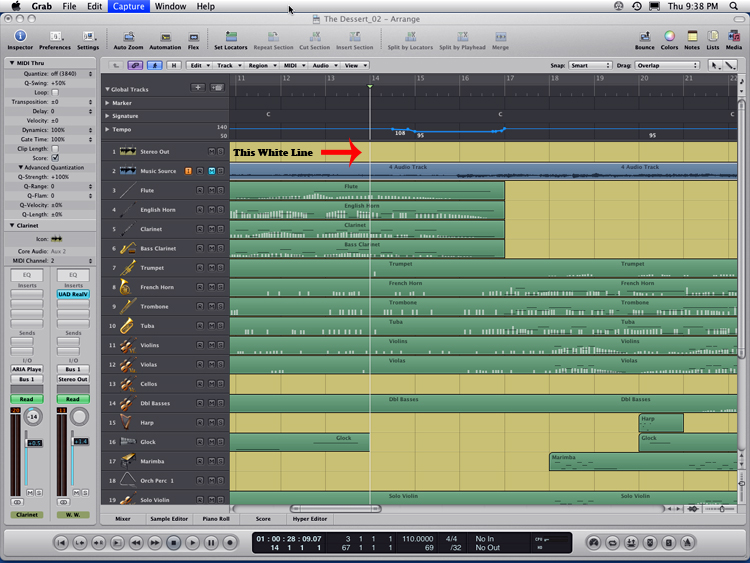
Task: Open the Hyper Editor tab
Action: [x=310, y=519]
